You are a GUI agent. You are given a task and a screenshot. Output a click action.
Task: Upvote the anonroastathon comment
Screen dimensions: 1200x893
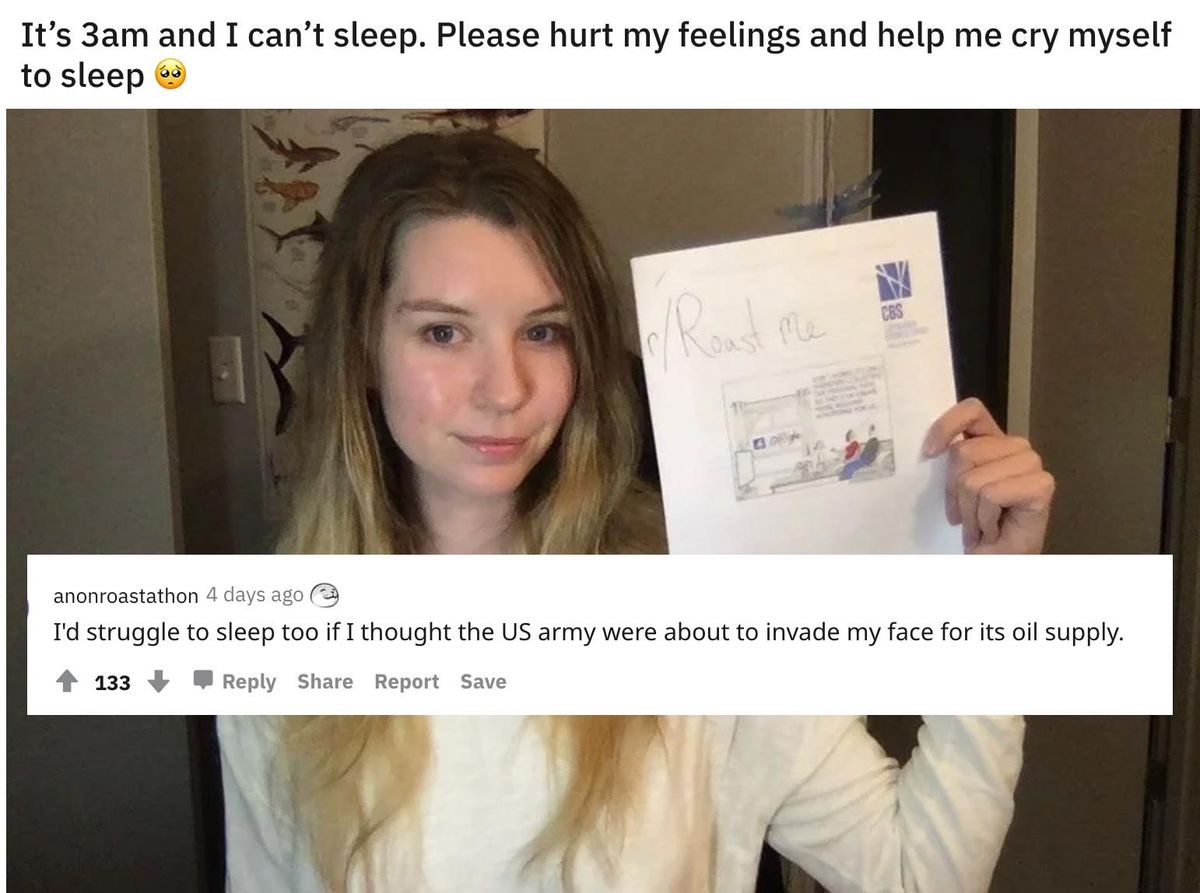67,682
